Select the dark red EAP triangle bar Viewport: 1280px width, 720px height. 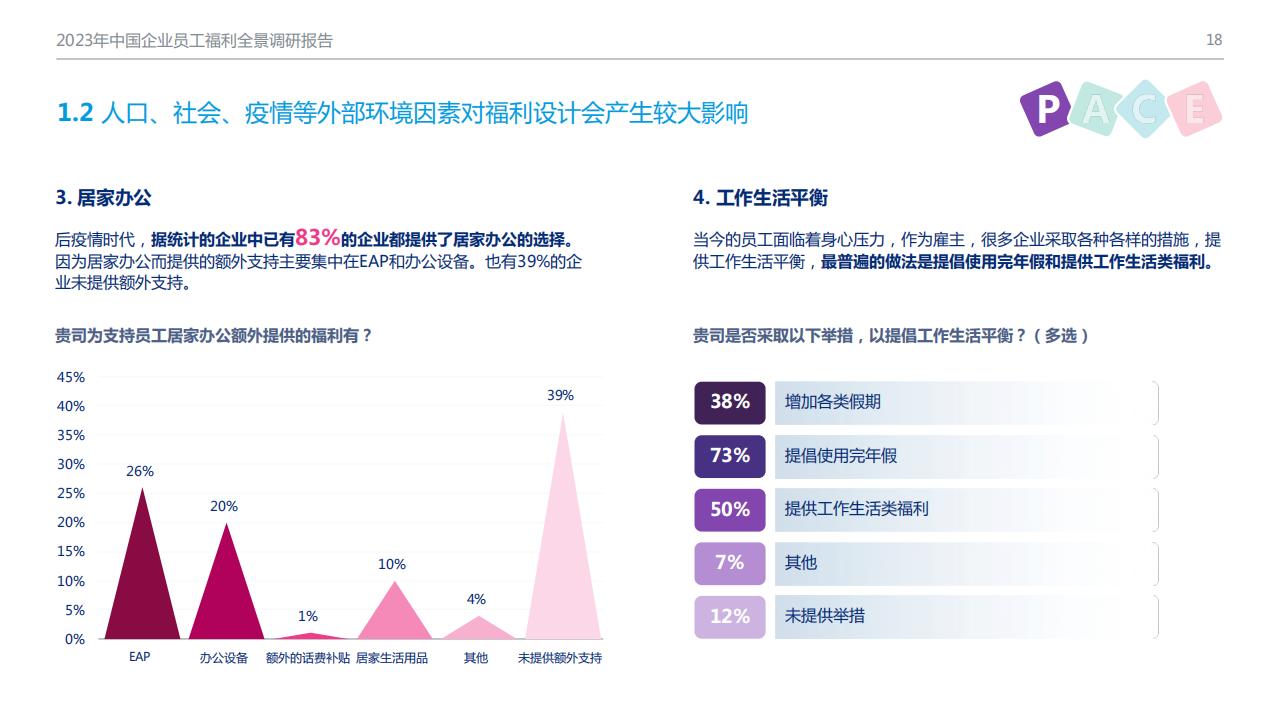coord(142,580)
